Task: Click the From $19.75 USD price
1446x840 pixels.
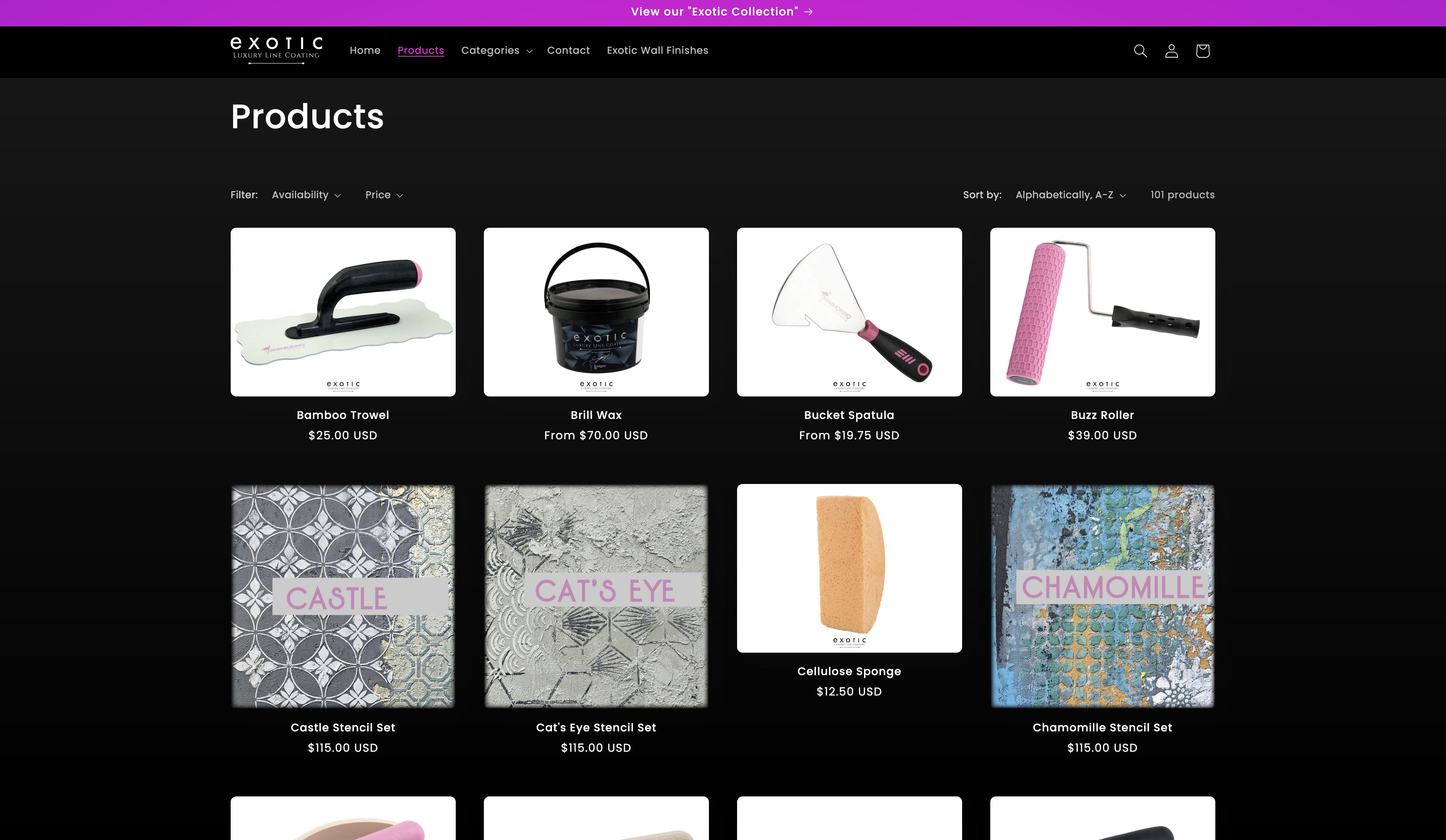Action: 849,436
